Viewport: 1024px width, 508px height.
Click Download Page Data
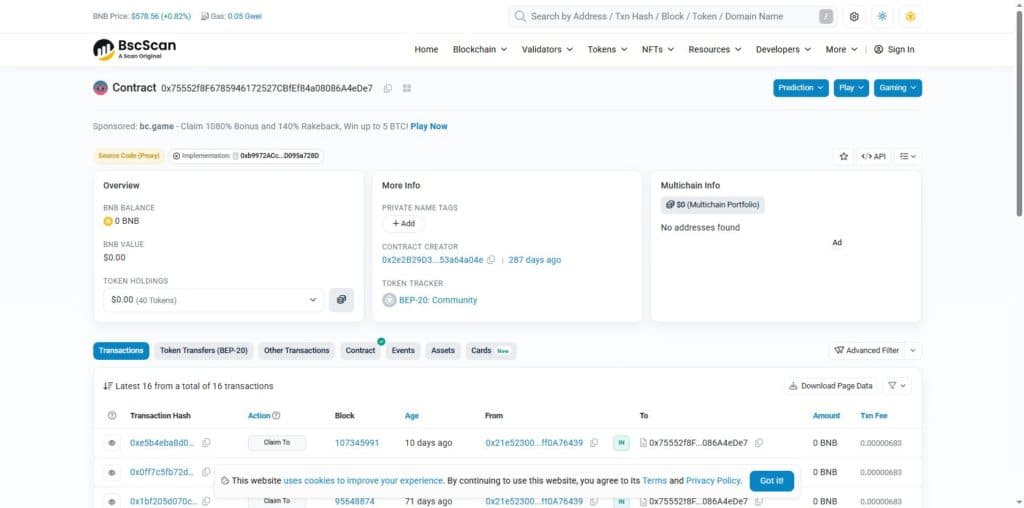(x=830, y=386)
